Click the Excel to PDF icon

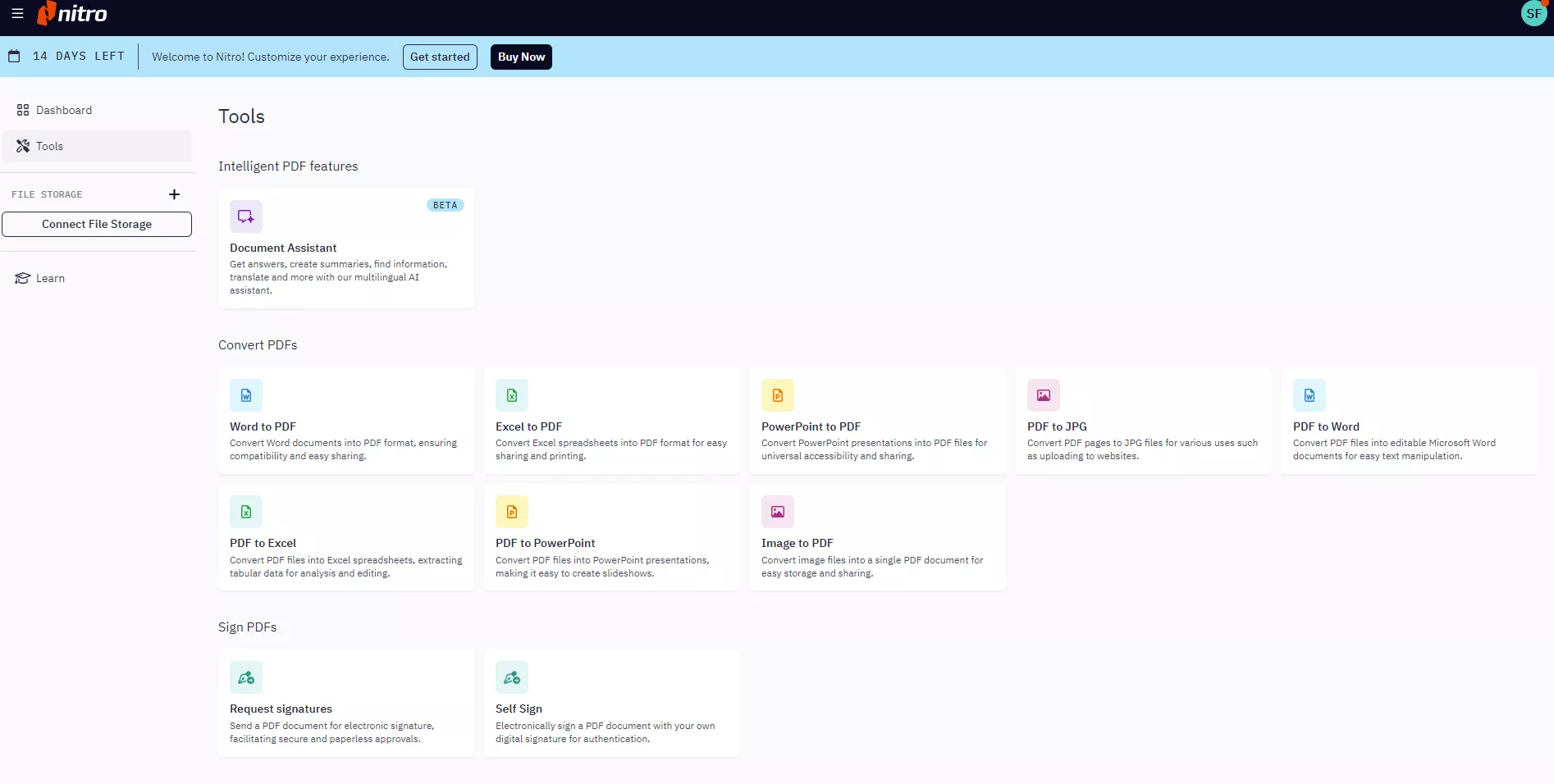coord(512,395)
